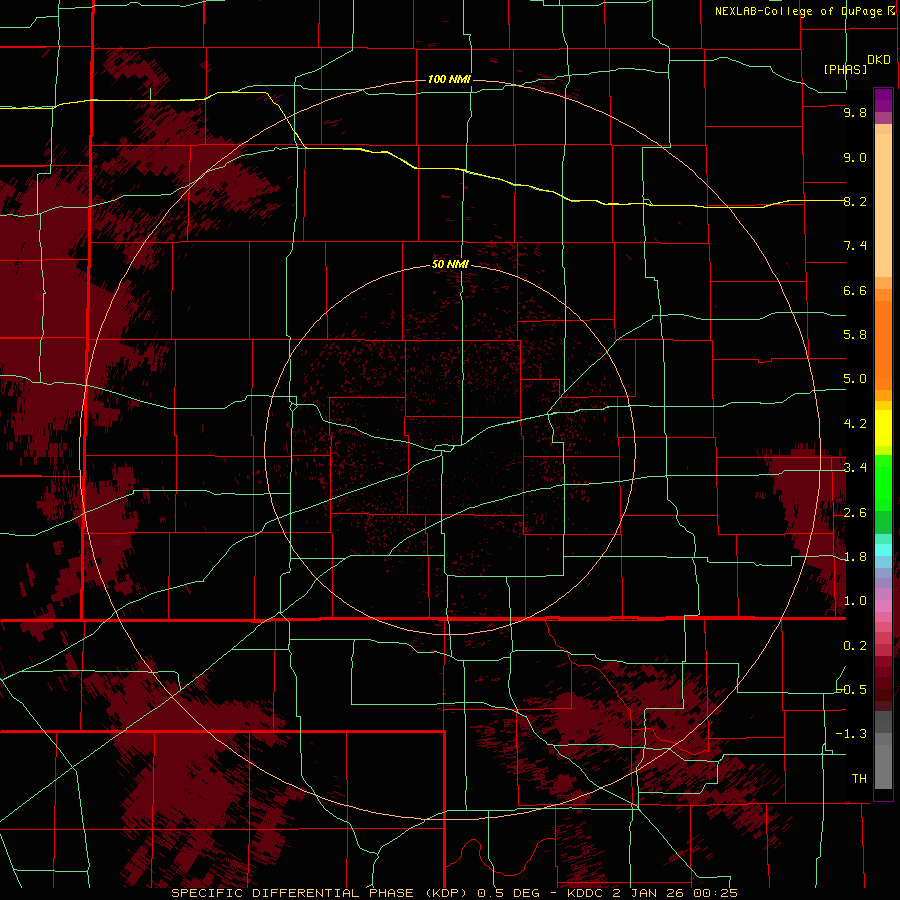
Task: Click the 5.0 value on the scale
Action: coord(855,379)
